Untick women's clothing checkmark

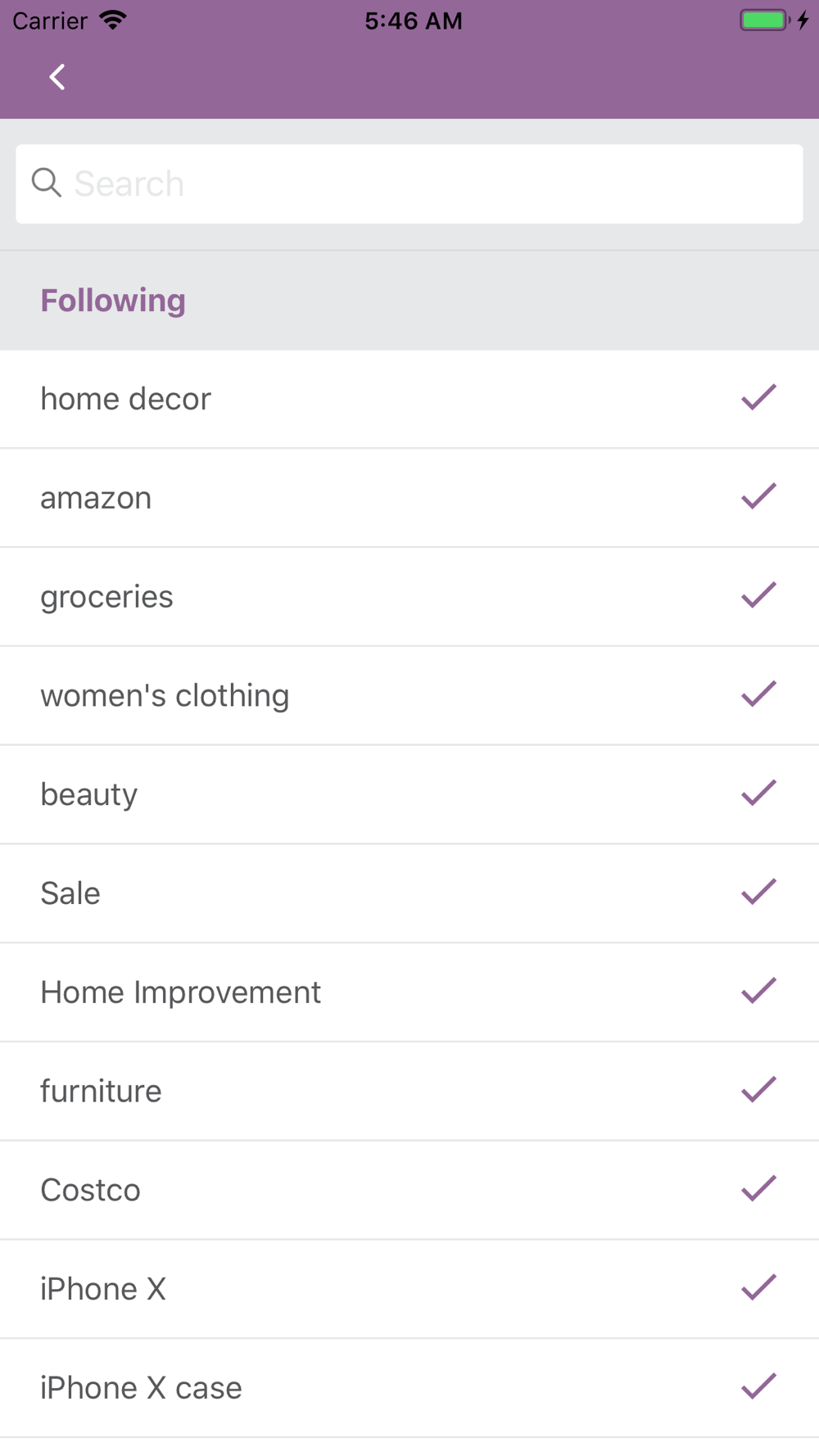758,694
